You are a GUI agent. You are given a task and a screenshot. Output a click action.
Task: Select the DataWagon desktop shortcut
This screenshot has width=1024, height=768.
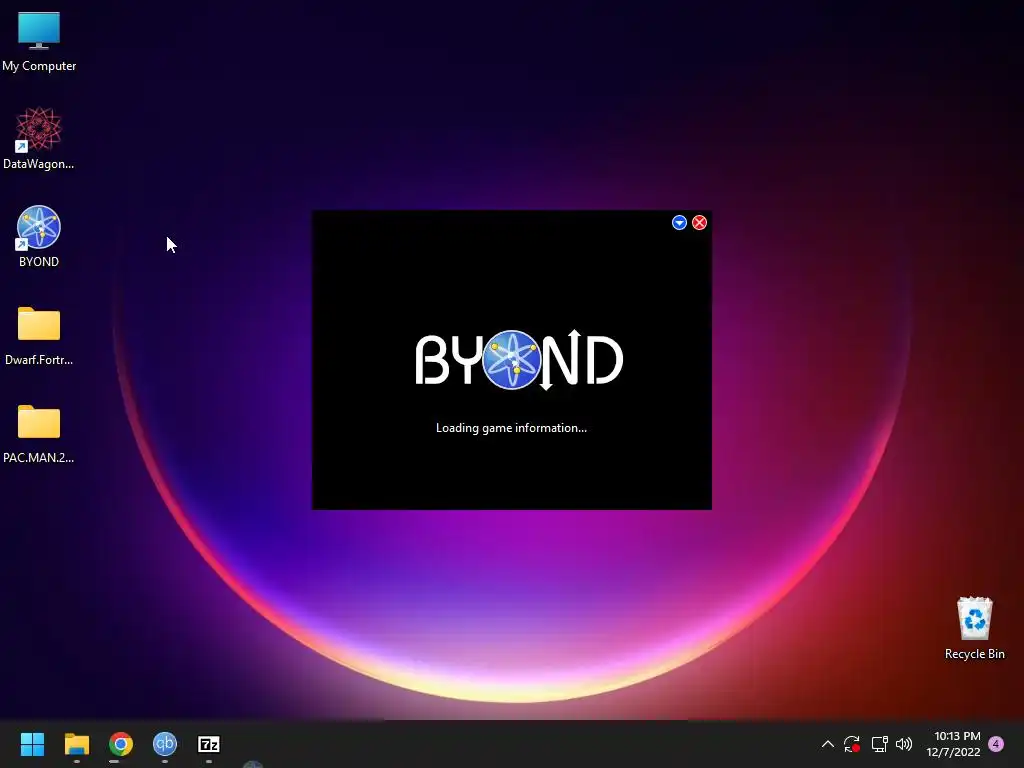click(39, 138)
